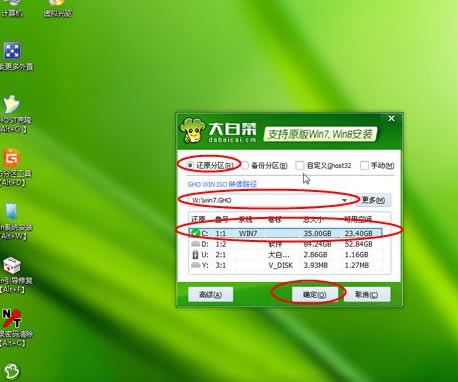This screenshot has width=458, height=382.
Task: Click the Cancel (C) button
Action: (367, 295)
